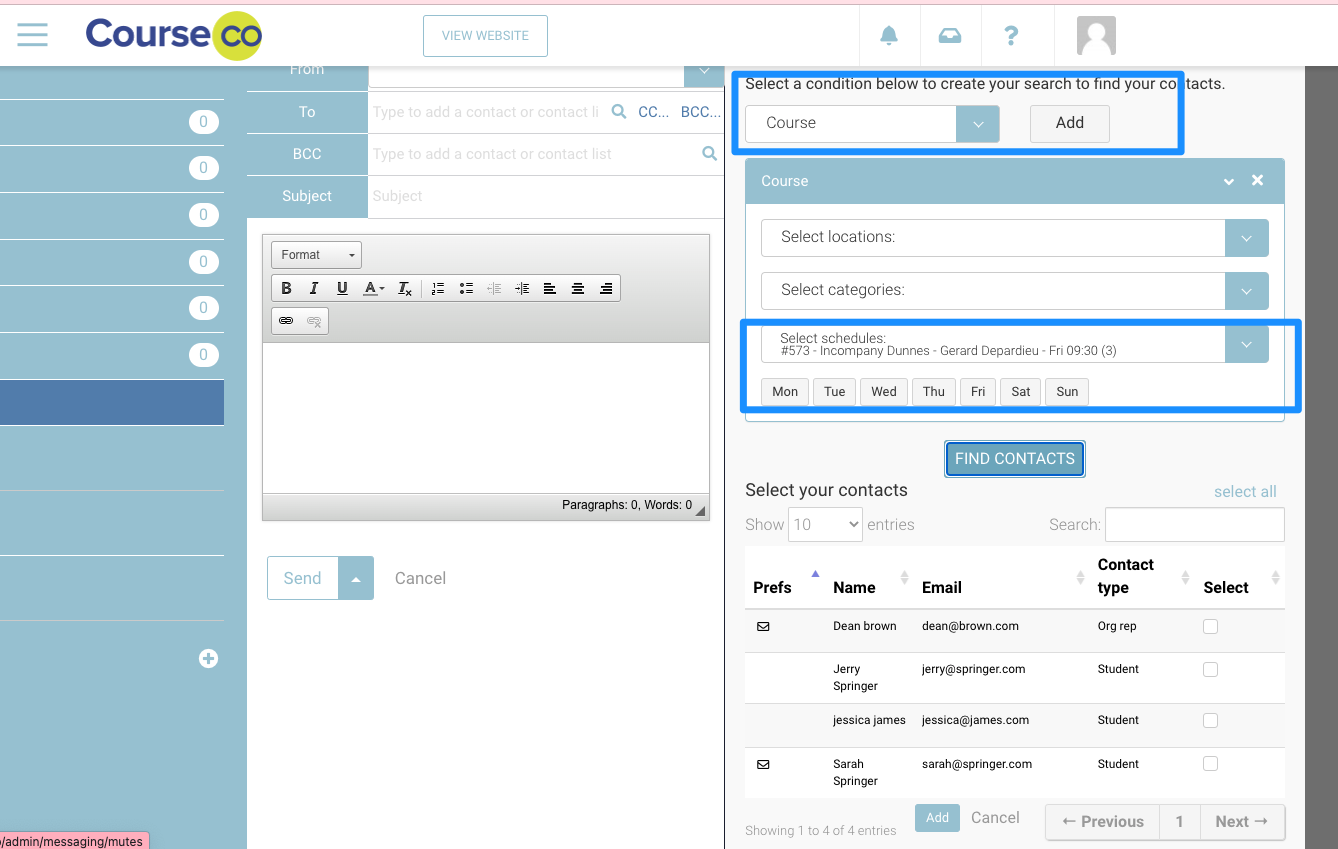The width and height of the screenshot is (1338, 849).
Task: Select the checkbox for Jerry Springer
Action: click(1210, 670)
